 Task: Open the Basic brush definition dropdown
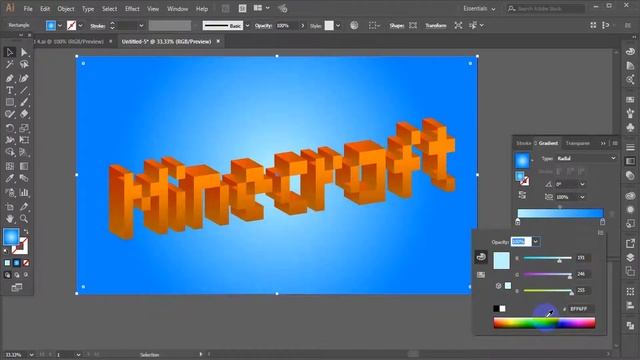tap(247, 26)
